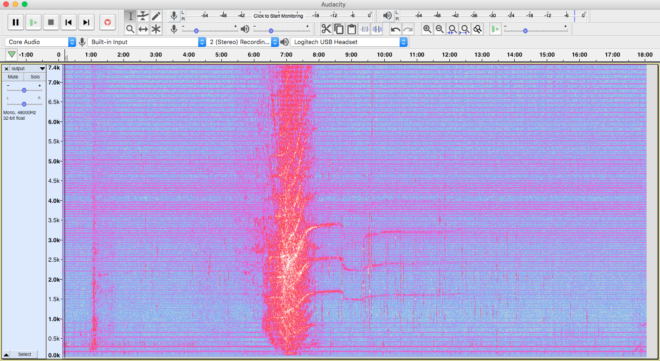Screen dimensions: 660x361
Task: Click the Undo arrow icon
Action: pyautogui.click(x=395, y=29)
